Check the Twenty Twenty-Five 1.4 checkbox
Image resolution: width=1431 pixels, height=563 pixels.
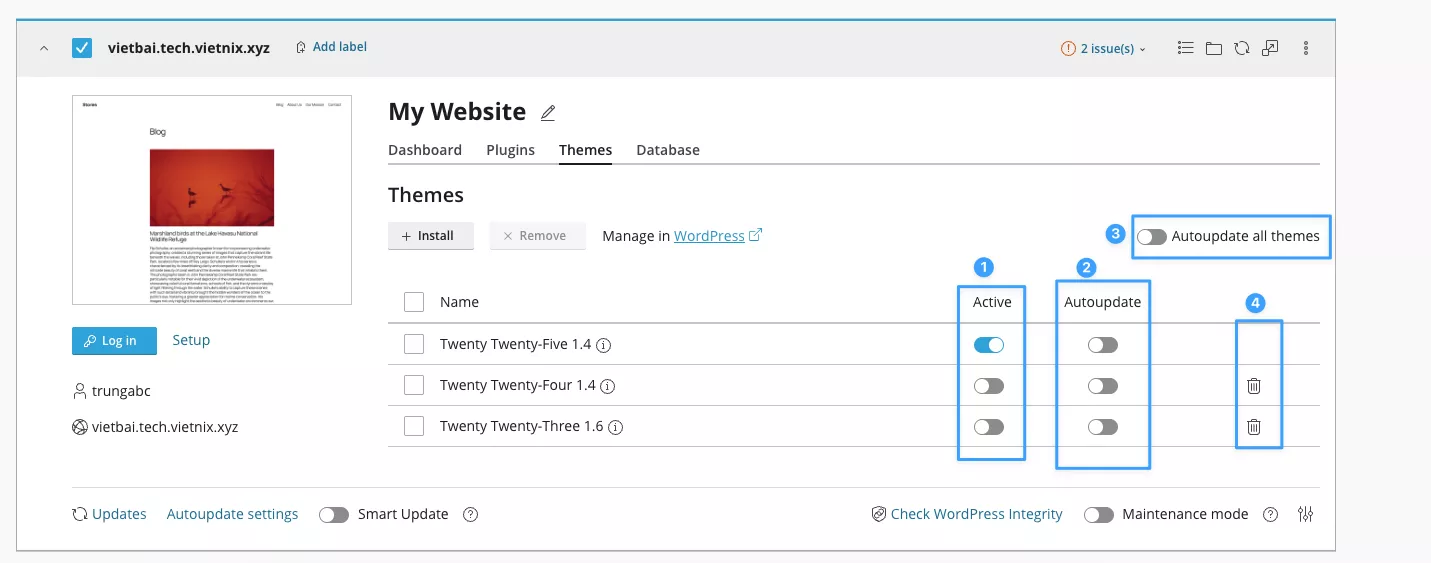(x=414, y=344)
